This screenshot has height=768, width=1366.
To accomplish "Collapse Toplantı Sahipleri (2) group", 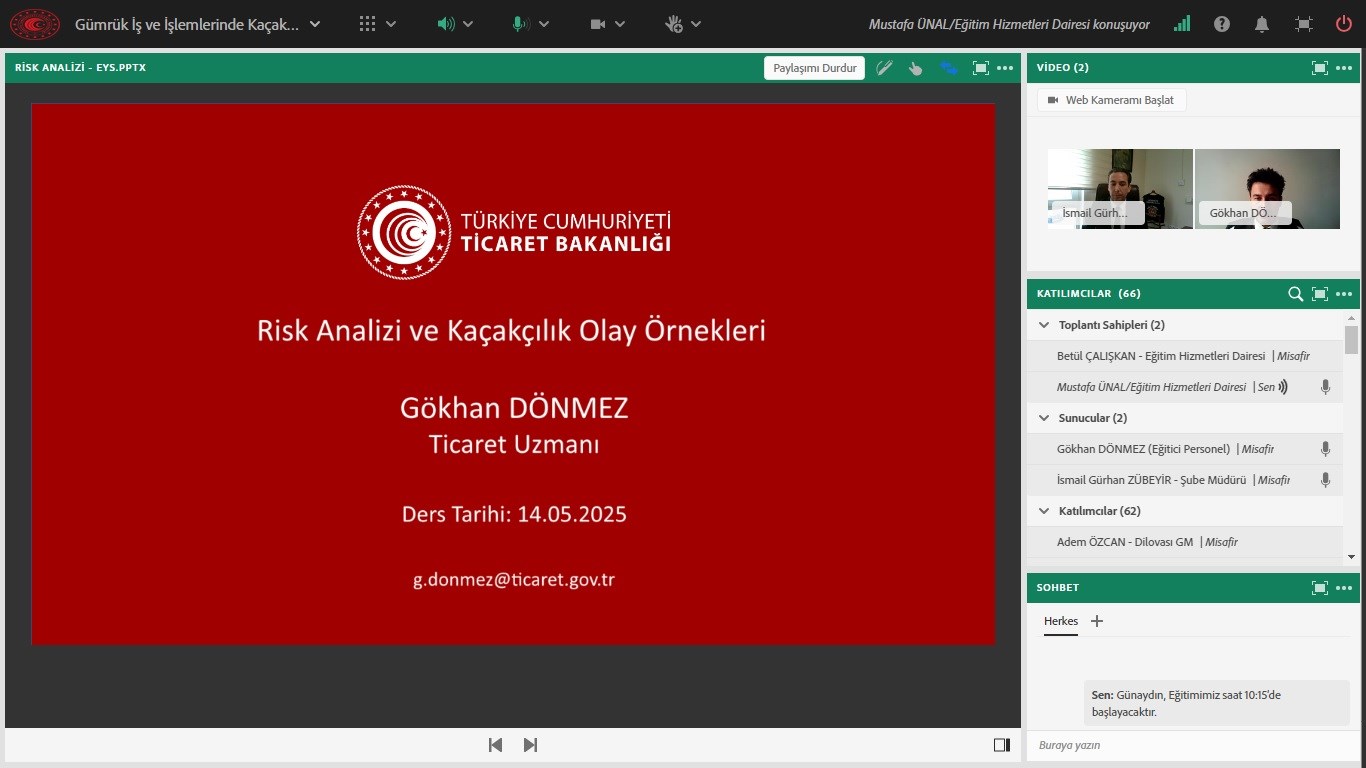I will (1044, 325).
